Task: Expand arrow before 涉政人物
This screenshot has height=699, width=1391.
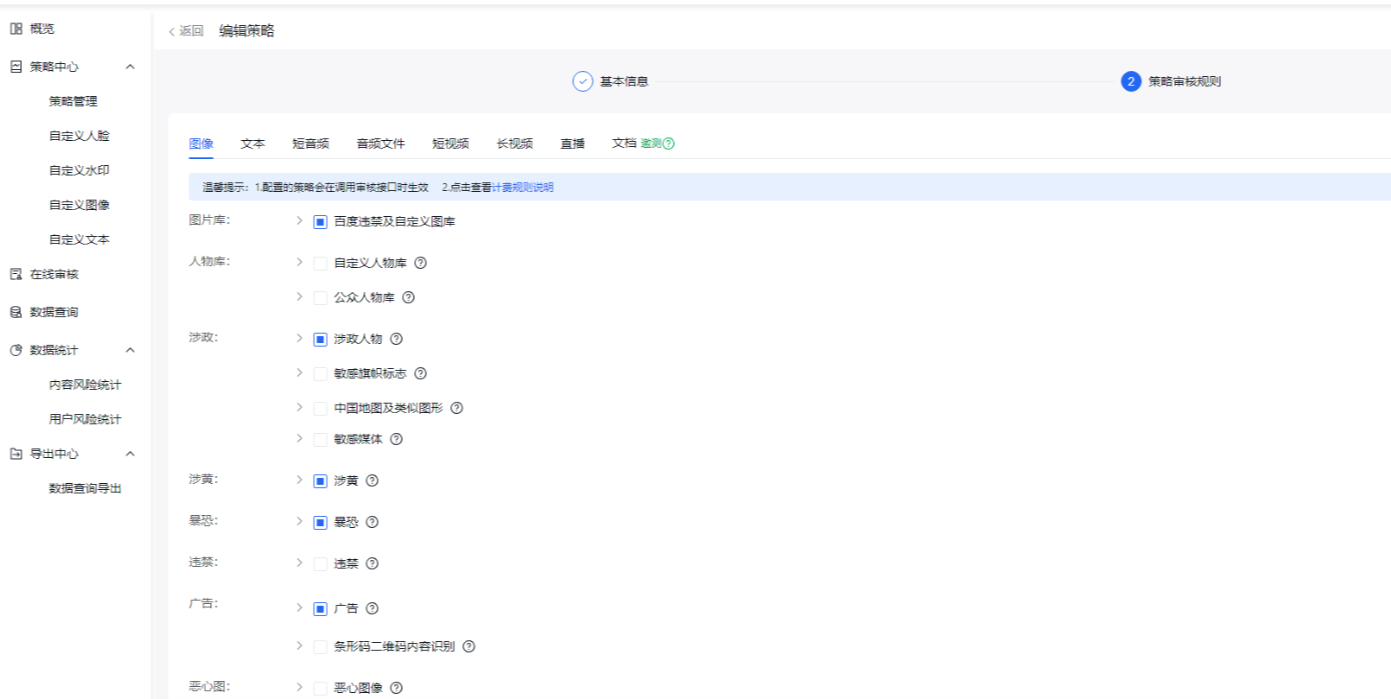Action: [x=299, y=338]
